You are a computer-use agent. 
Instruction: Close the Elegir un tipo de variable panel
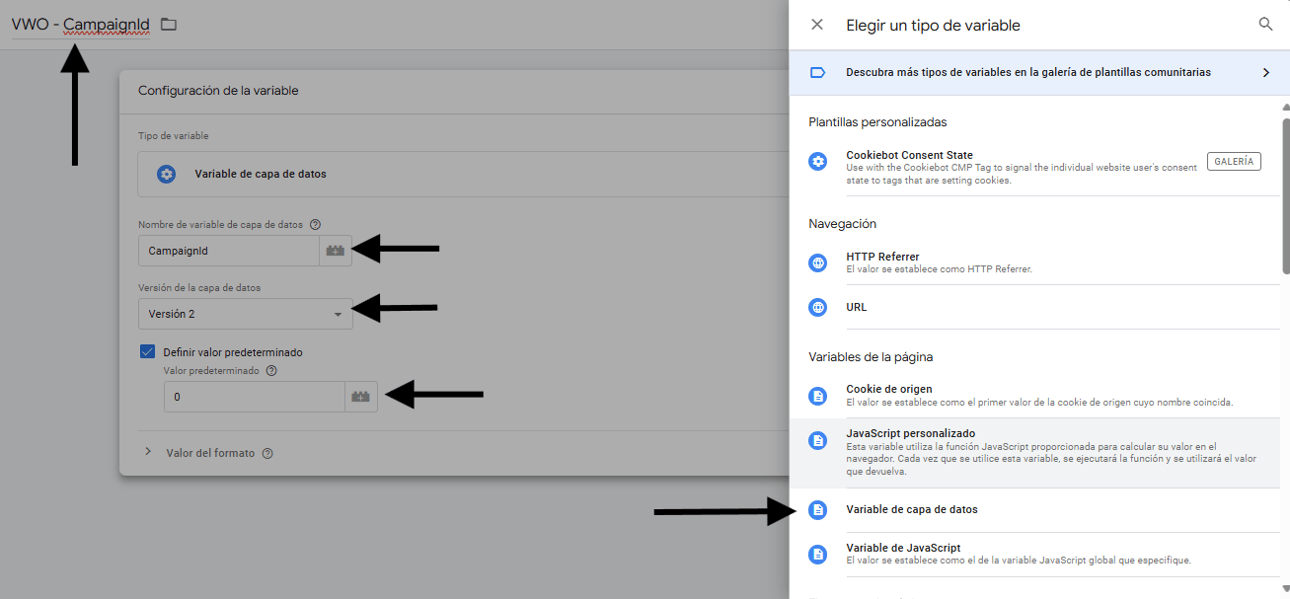point(817,25)
